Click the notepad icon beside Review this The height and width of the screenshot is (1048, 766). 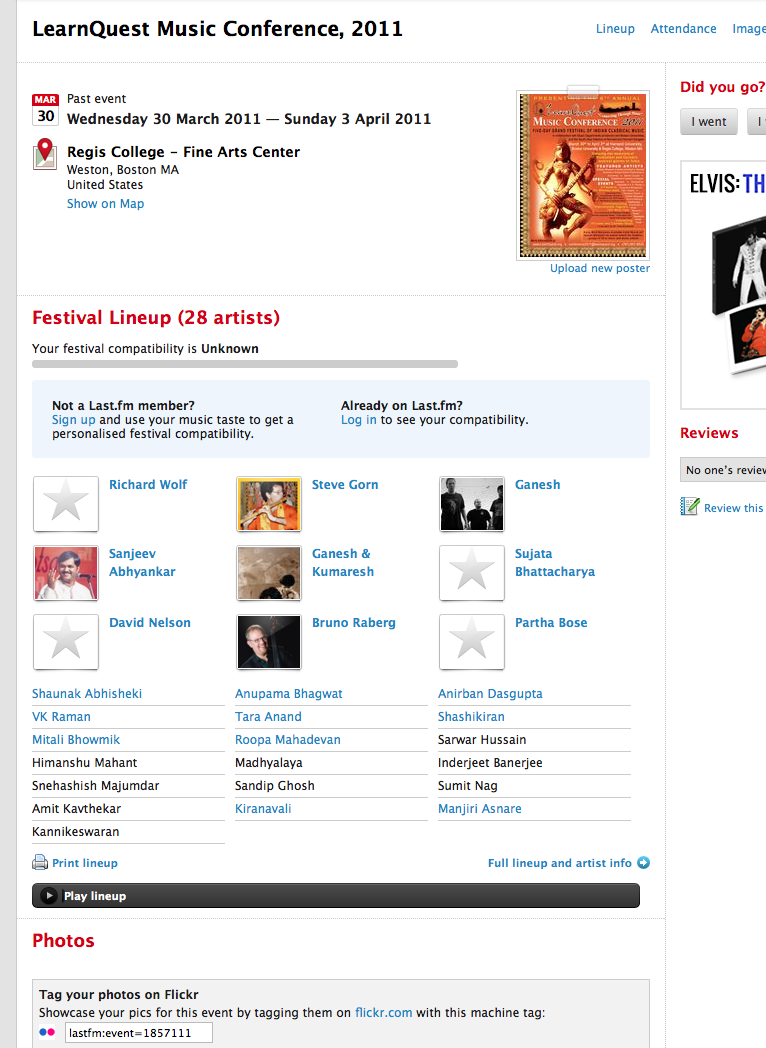(690, 507)
